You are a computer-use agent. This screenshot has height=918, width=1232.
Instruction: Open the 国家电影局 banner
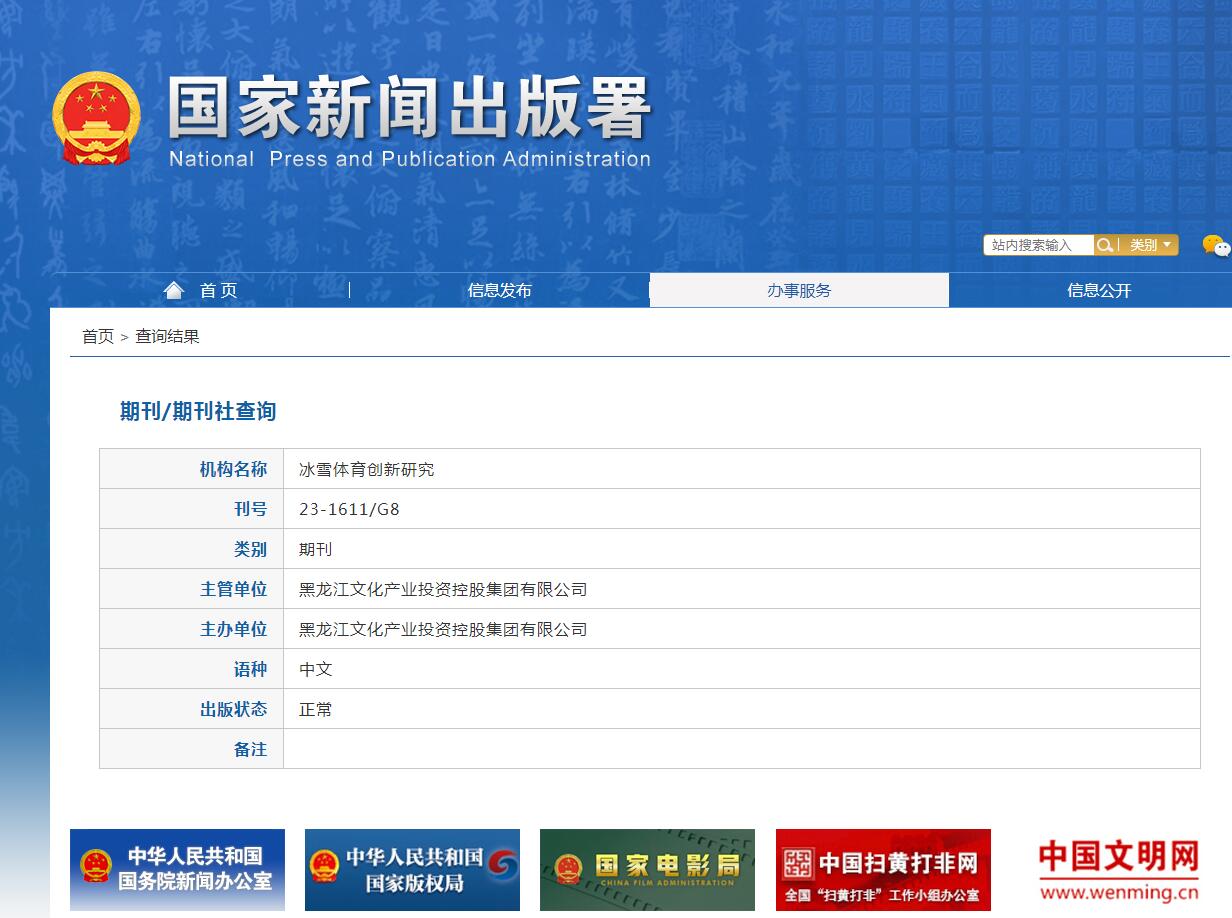(647, 869)
